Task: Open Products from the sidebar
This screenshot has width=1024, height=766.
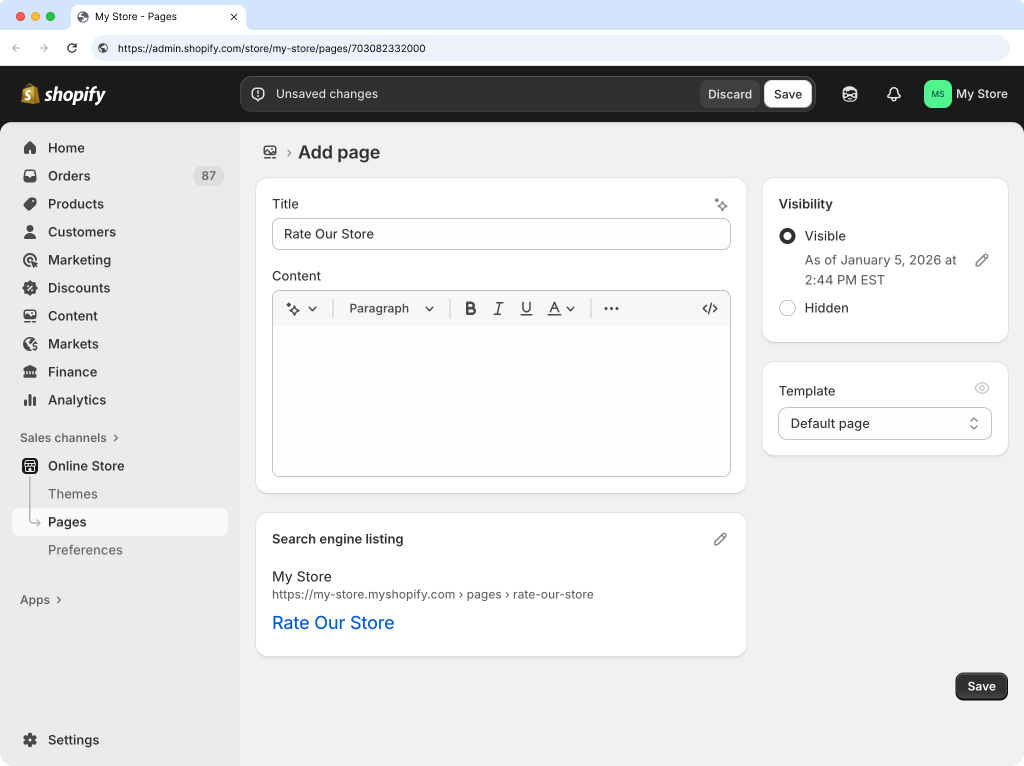Action: (x=75, y=204)
